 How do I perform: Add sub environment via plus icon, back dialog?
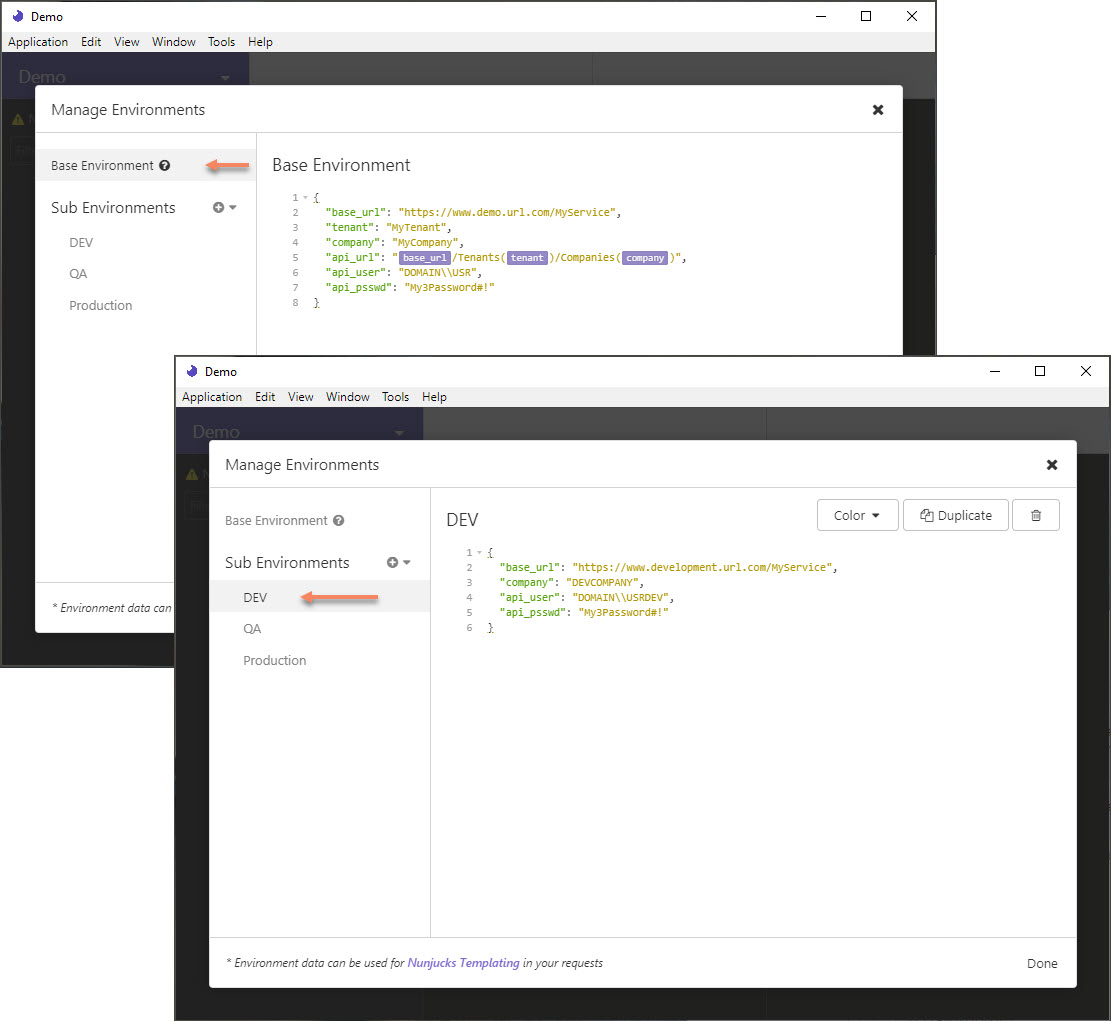218,208
